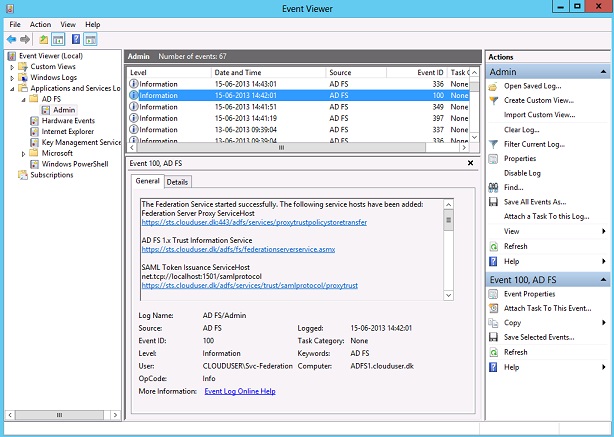Image resolution: width=614 pixels, height=437 pixels.
Task: Click the Refresh icon under Event 100 actions
Action: pyautogui.click(x=493, y=352)
